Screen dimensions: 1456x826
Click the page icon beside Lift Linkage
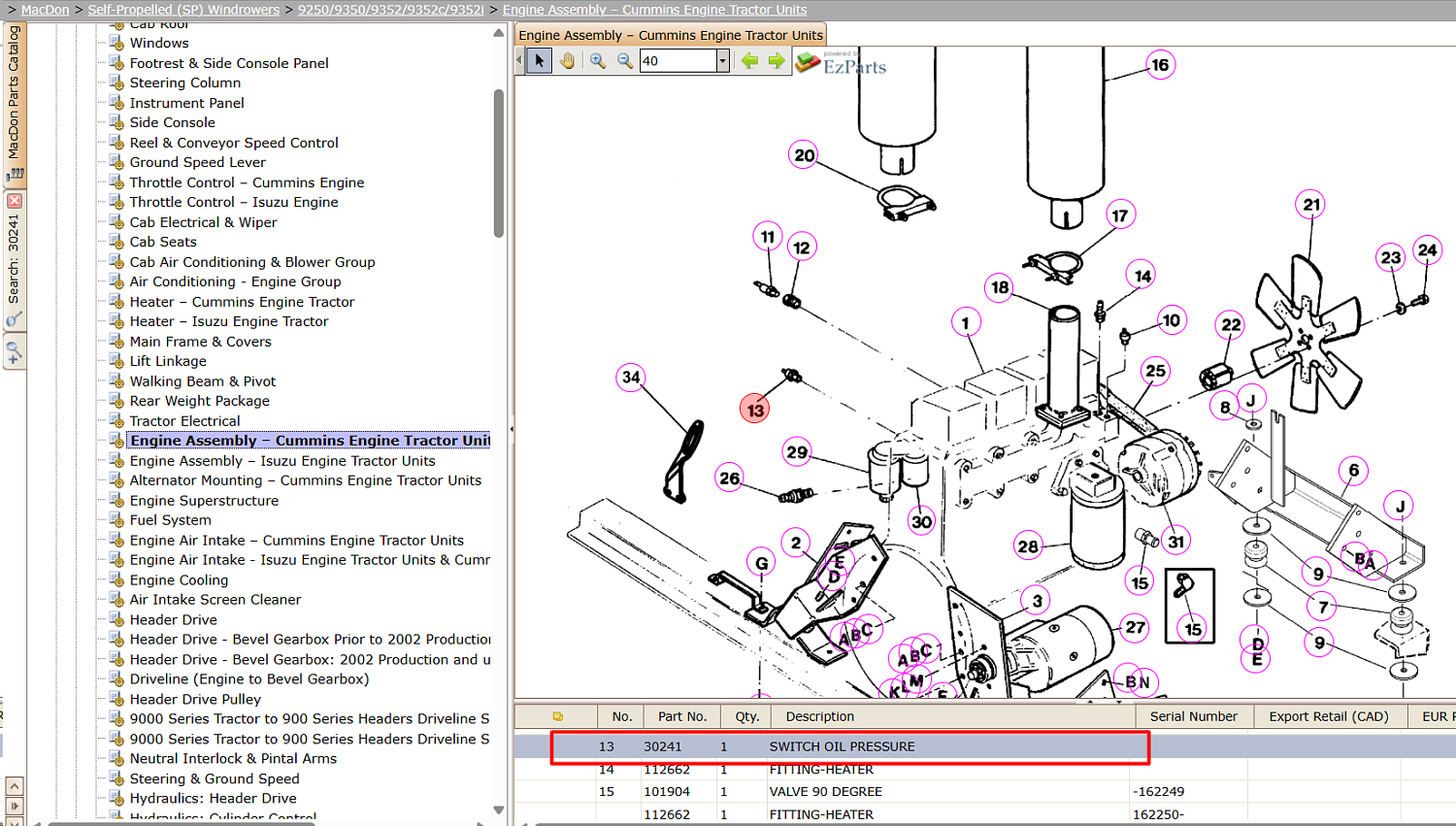(116, 361)
